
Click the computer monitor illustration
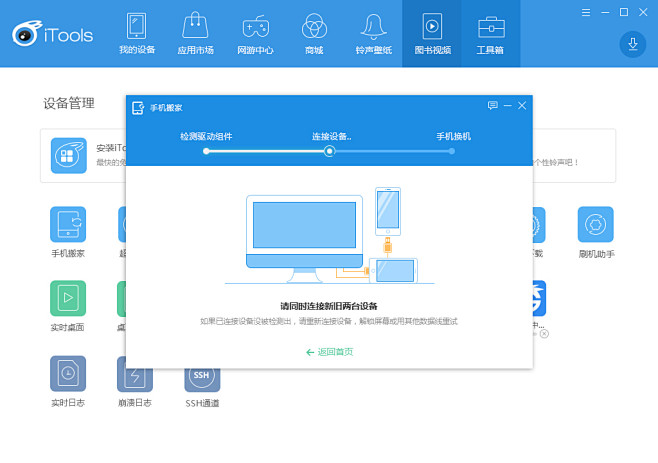pos(304,238)
